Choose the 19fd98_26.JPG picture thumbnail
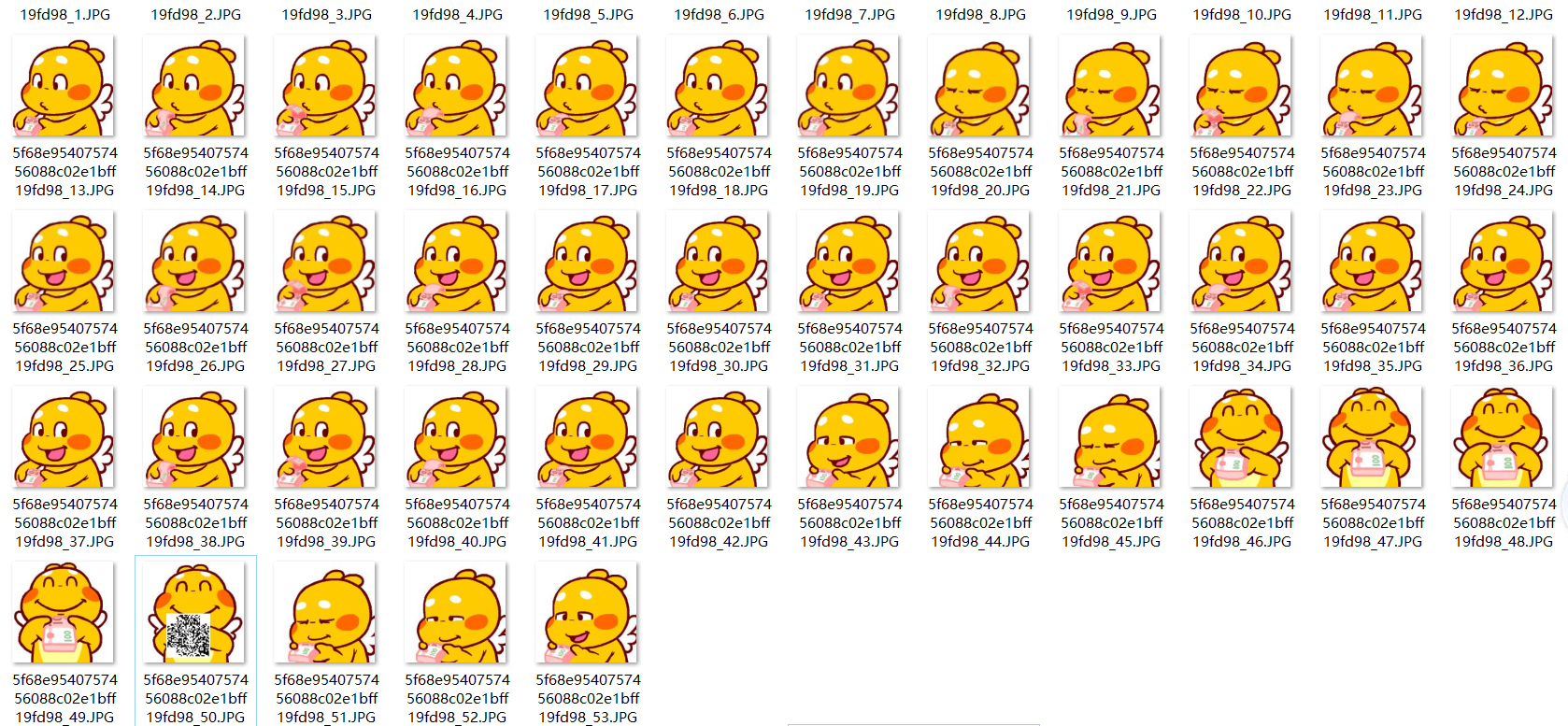The height and width of the screenshot is (726, 1568). [194, 262]
